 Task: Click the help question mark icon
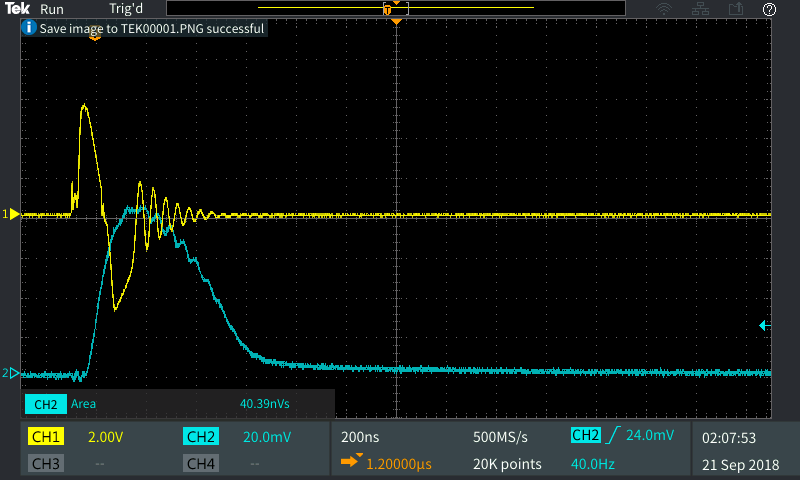coord(769,9)
